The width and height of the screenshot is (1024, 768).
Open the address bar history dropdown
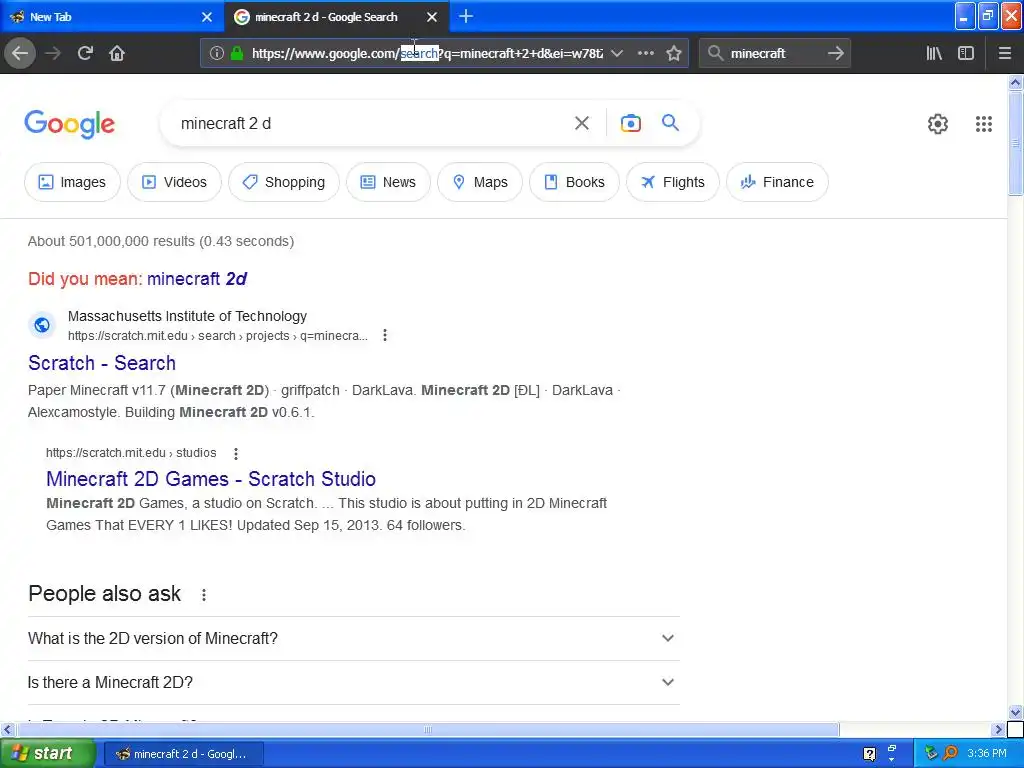click(616, 54)
